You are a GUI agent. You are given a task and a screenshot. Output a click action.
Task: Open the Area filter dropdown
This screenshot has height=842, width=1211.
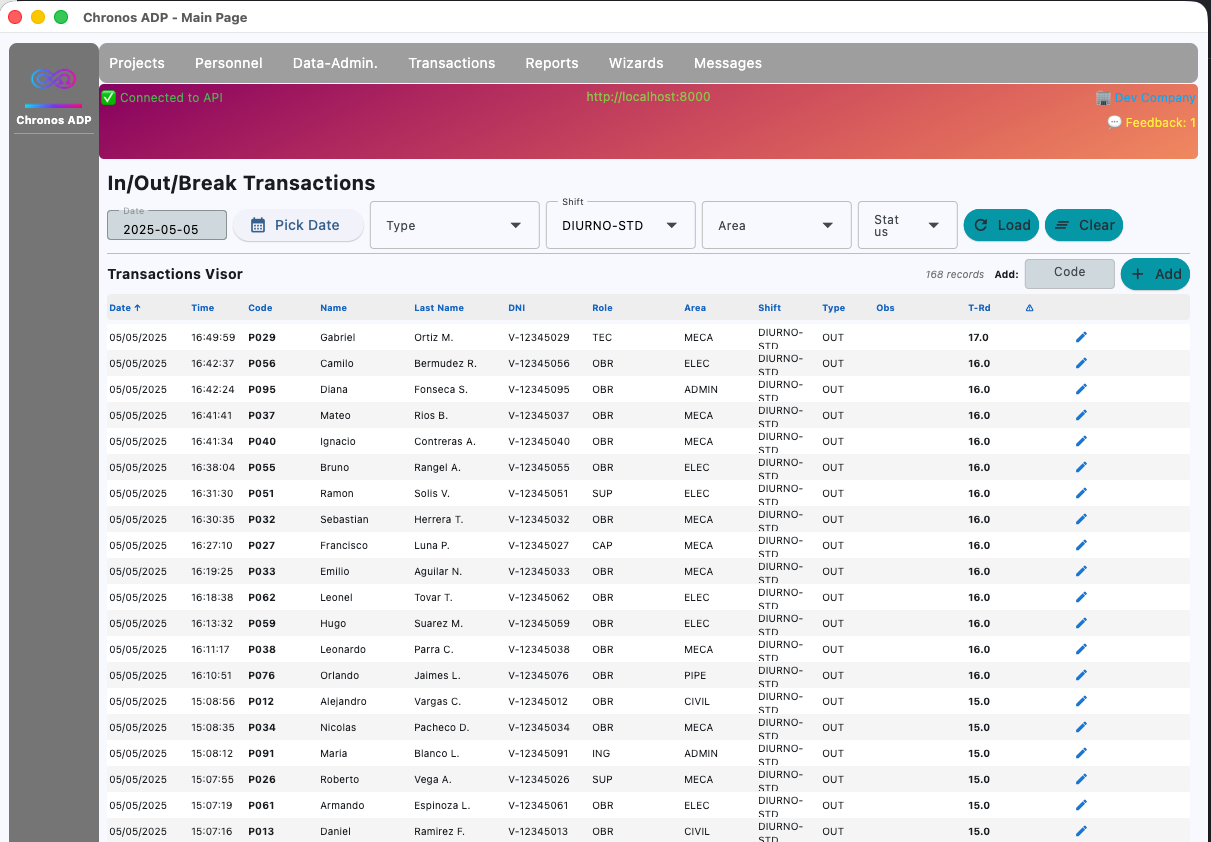(x=776, y=225)
